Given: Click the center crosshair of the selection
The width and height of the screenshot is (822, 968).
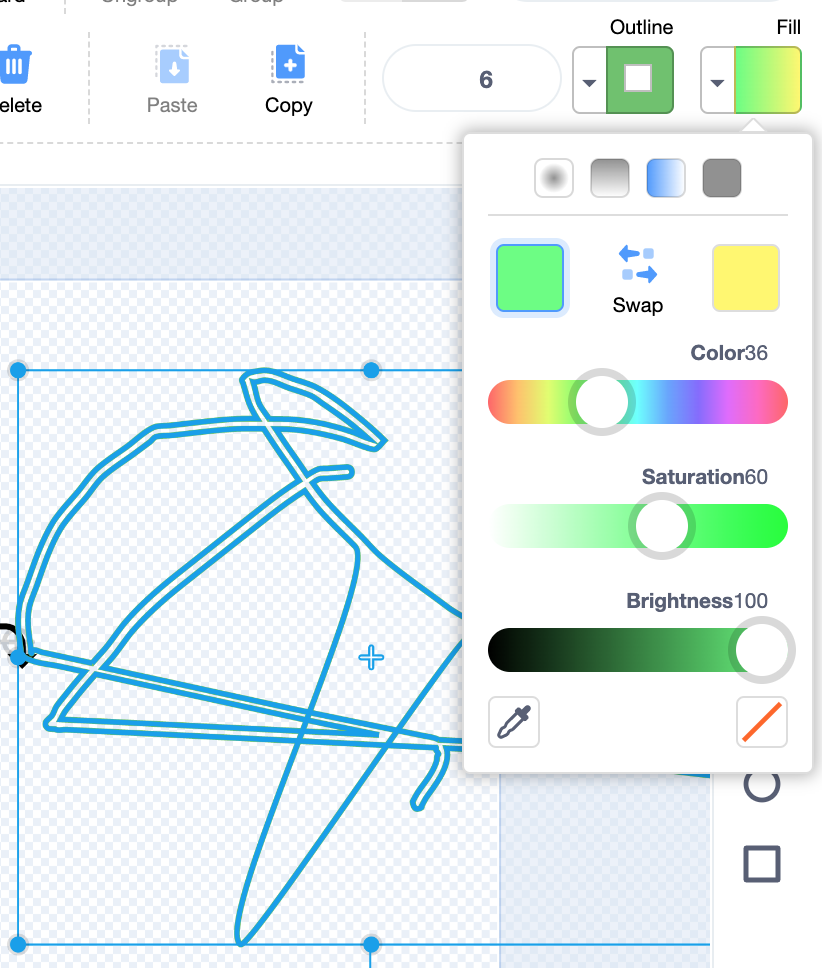Looking at the screenshot, I should 371,657.
